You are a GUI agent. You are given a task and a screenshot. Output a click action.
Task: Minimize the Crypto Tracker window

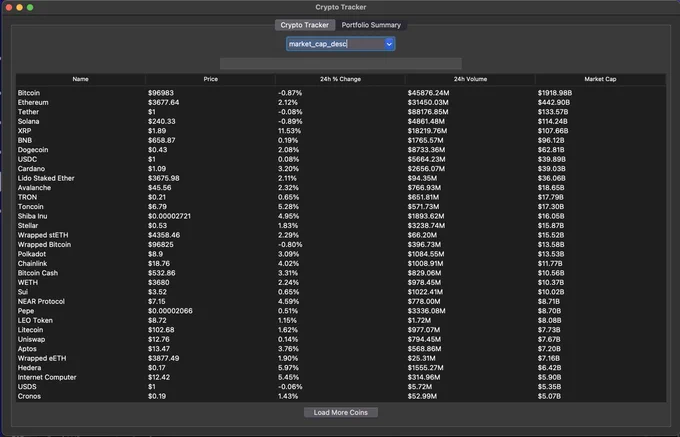[20, 7]
